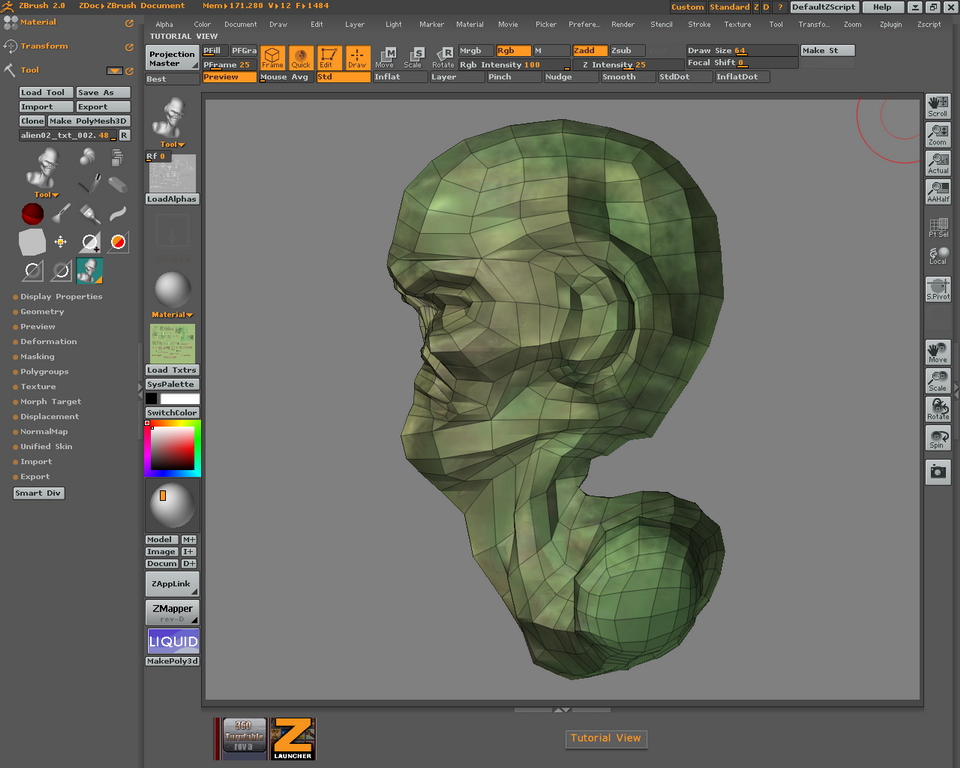Select the green texture thumbnail
Image resolution: width=960 pixels, height=768 pixels.
click(173, 343)
